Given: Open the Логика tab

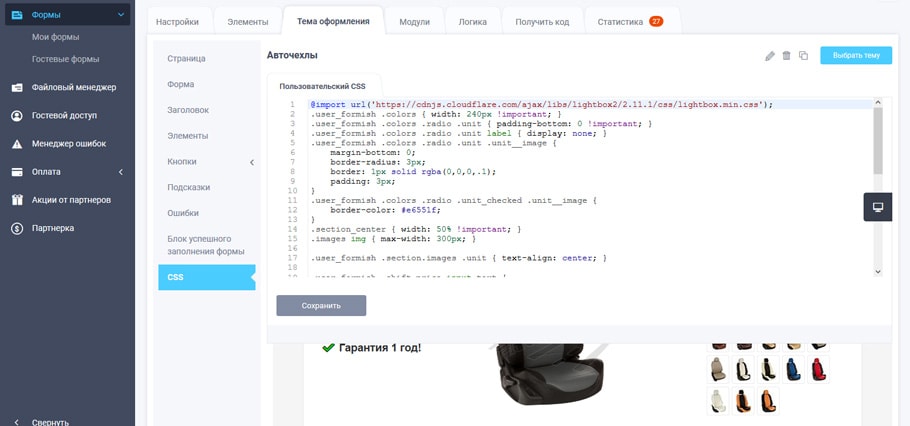Looking at the screenshot, I should 472,22.
